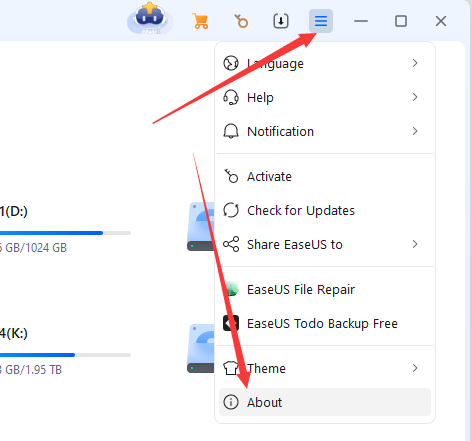This screenshot has height=441, width=472.
Task: Click the headset icon next to Help
Action: point(231,97)
